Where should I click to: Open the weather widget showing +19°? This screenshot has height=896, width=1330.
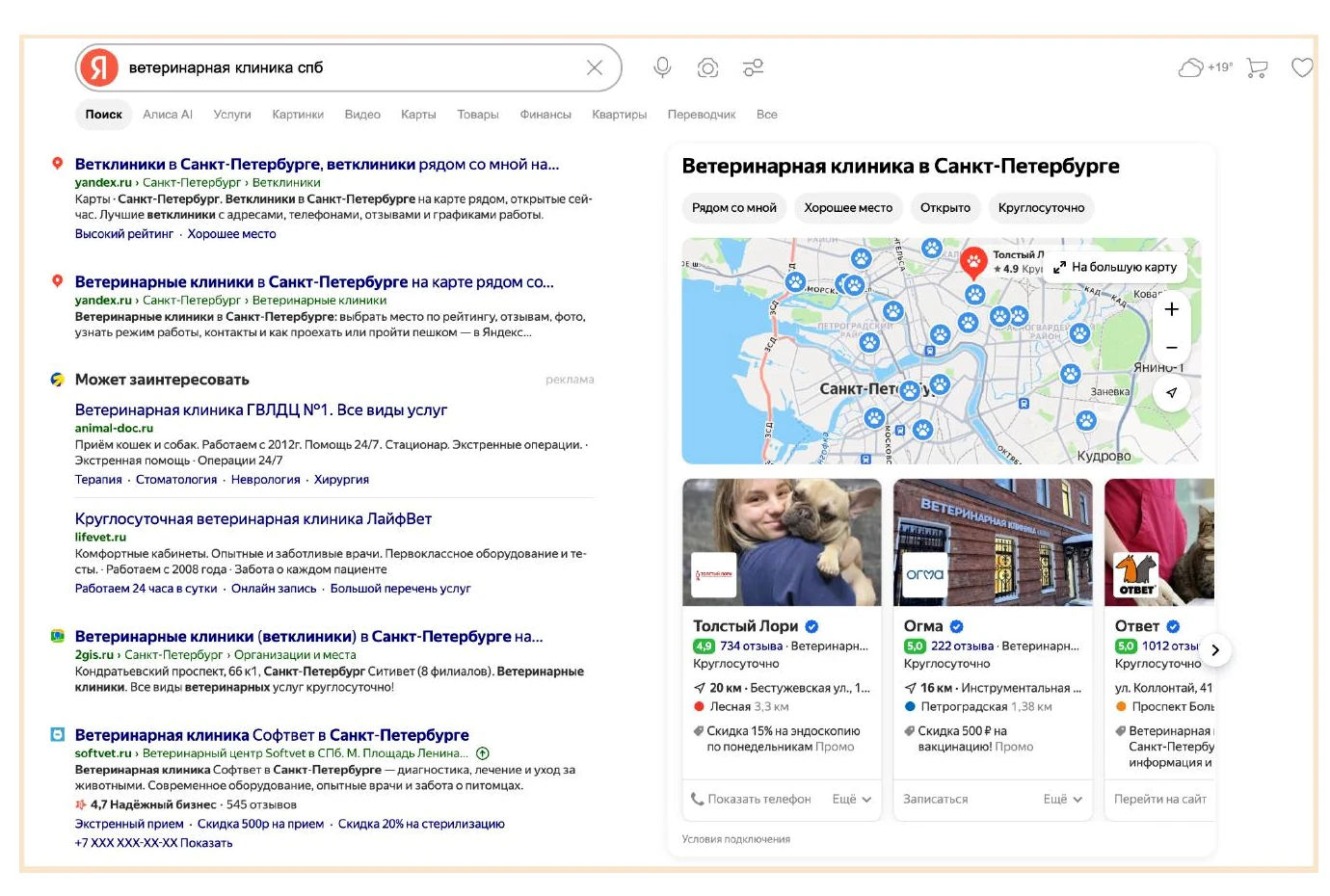coord(1206,67)
